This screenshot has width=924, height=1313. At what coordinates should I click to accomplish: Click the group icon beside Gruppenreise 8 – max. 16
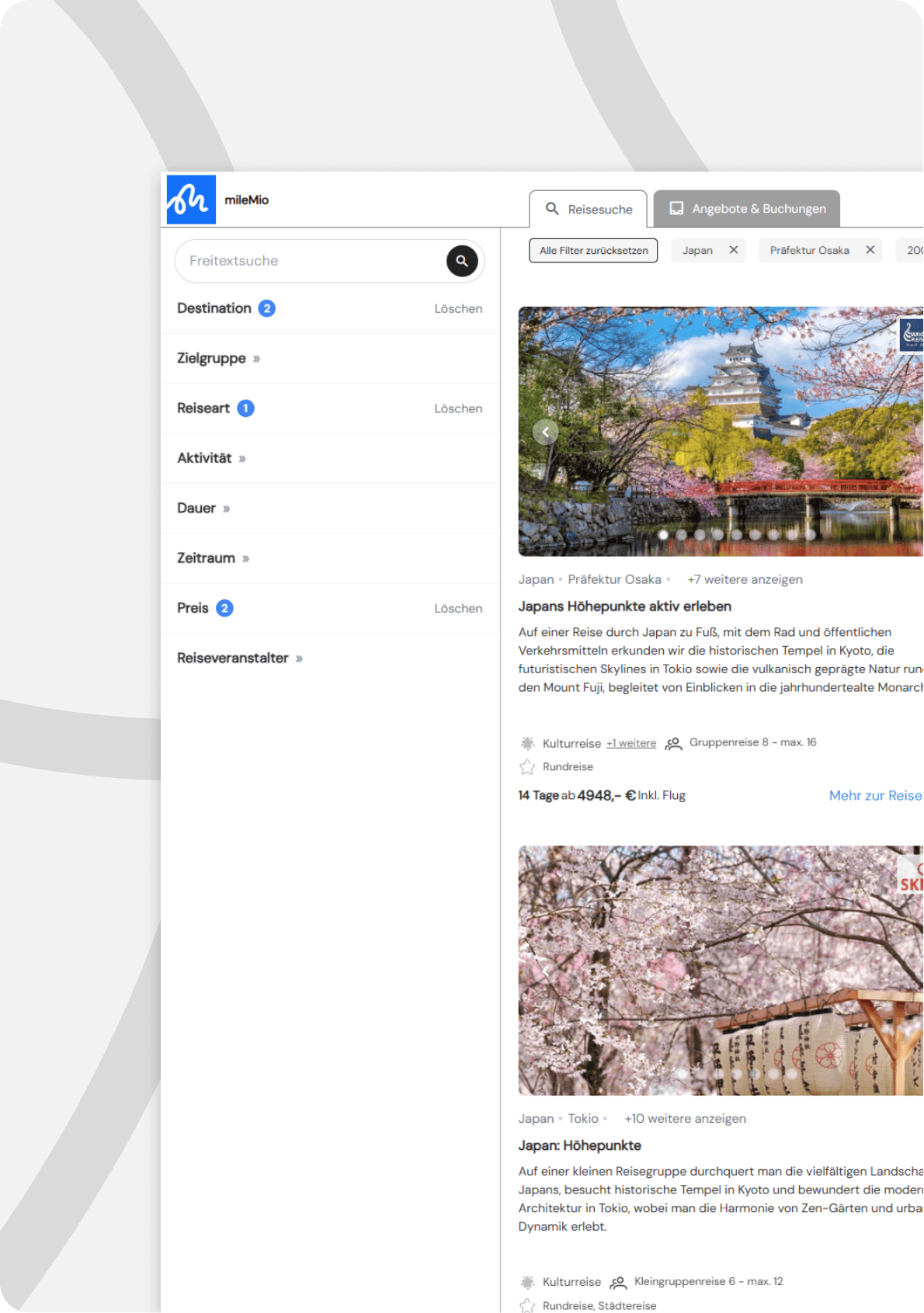coord(673,743)
